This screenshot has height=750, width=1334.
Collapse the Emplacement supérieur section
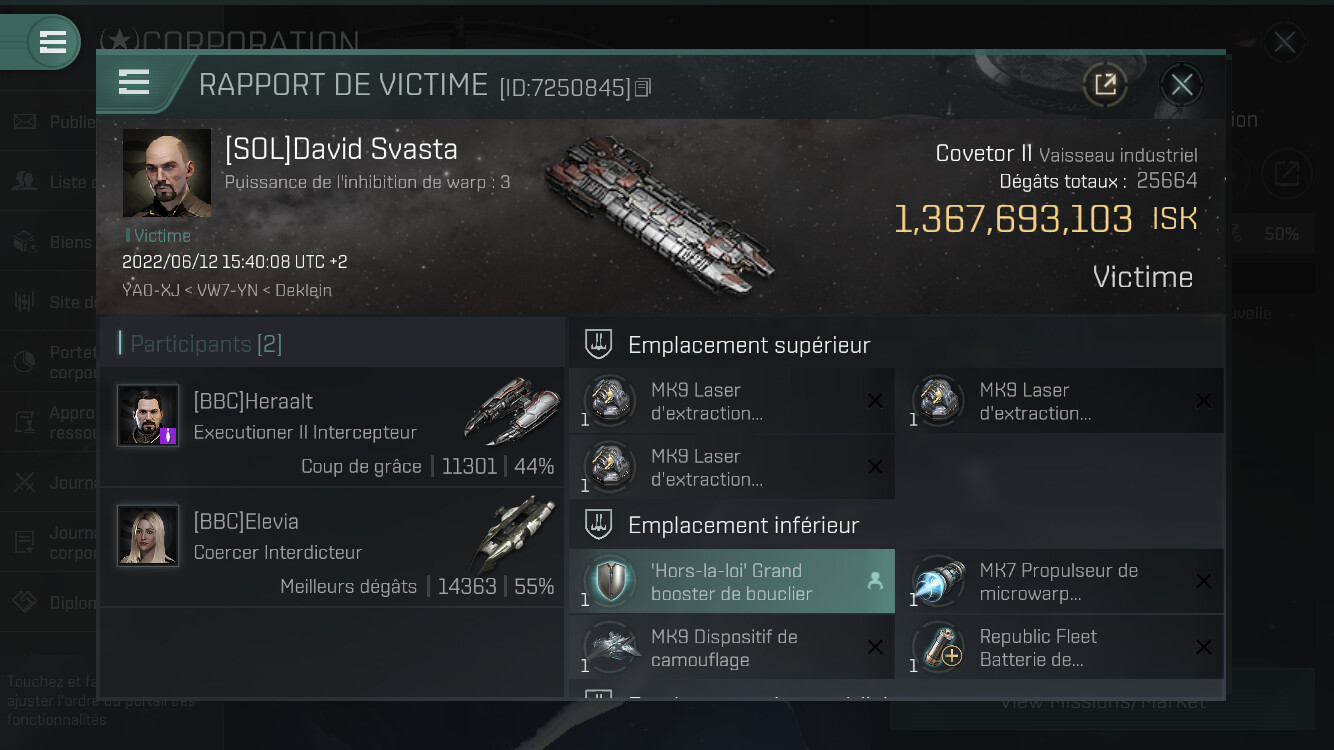pos(598,345)
